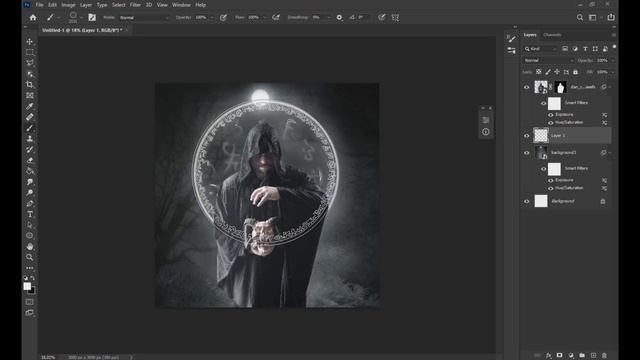640x360 pixels.
Task: Open Flow dropdown arrow
Action: point(264,18)
